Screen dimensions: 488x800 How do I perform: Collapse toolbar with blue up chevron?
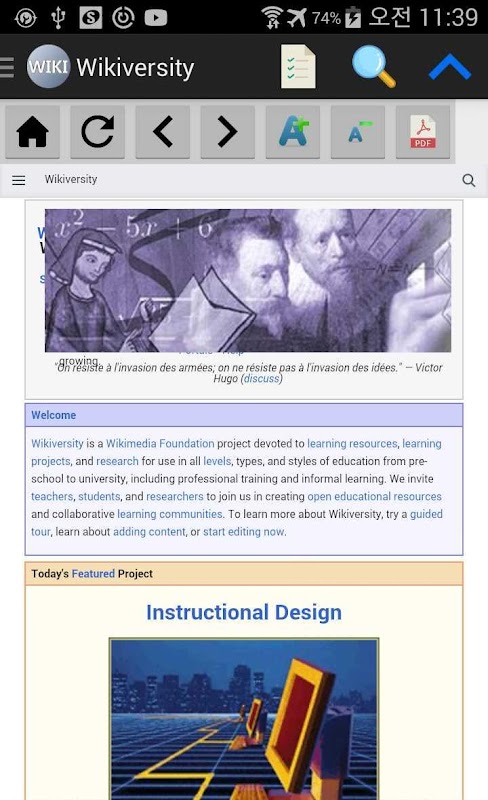[x=449, y=67]
